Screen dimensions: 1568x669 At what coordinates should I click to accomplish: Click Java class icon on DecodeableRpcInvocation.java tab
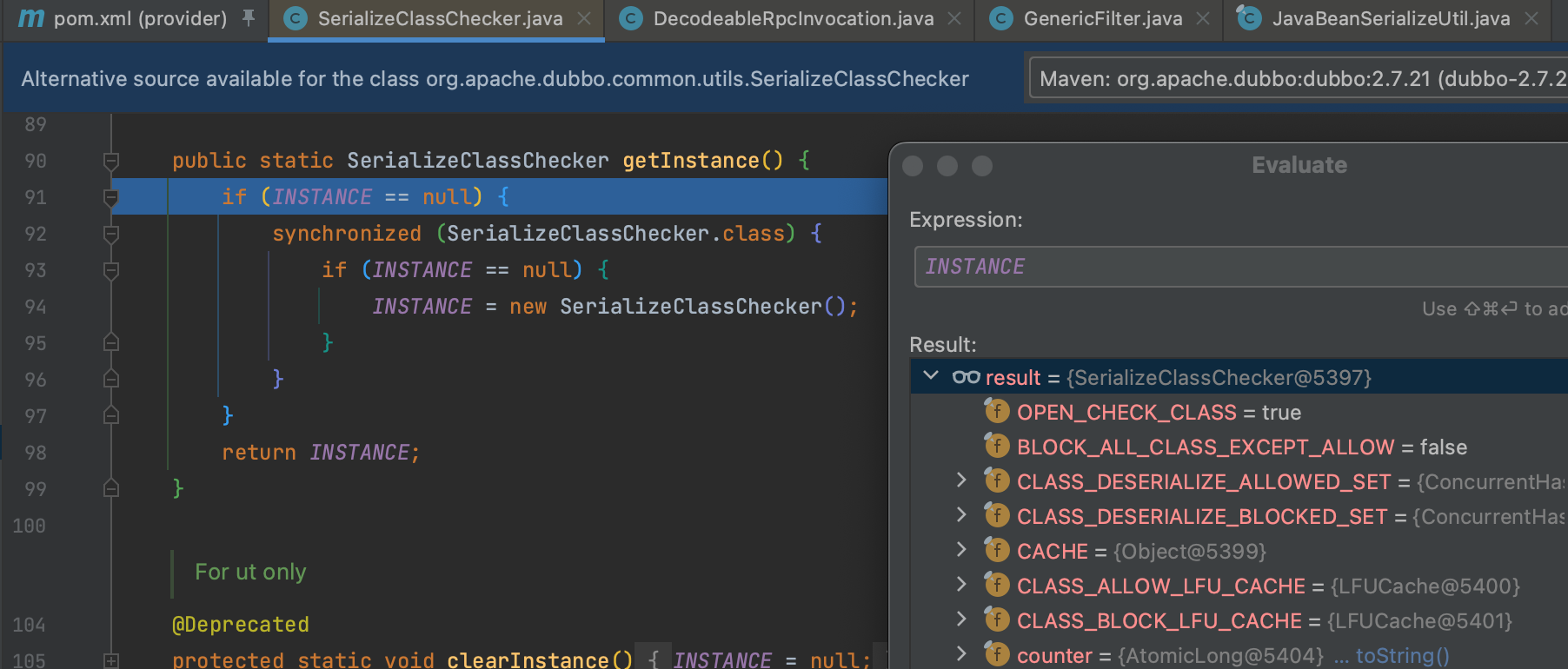tap(631, 18)
